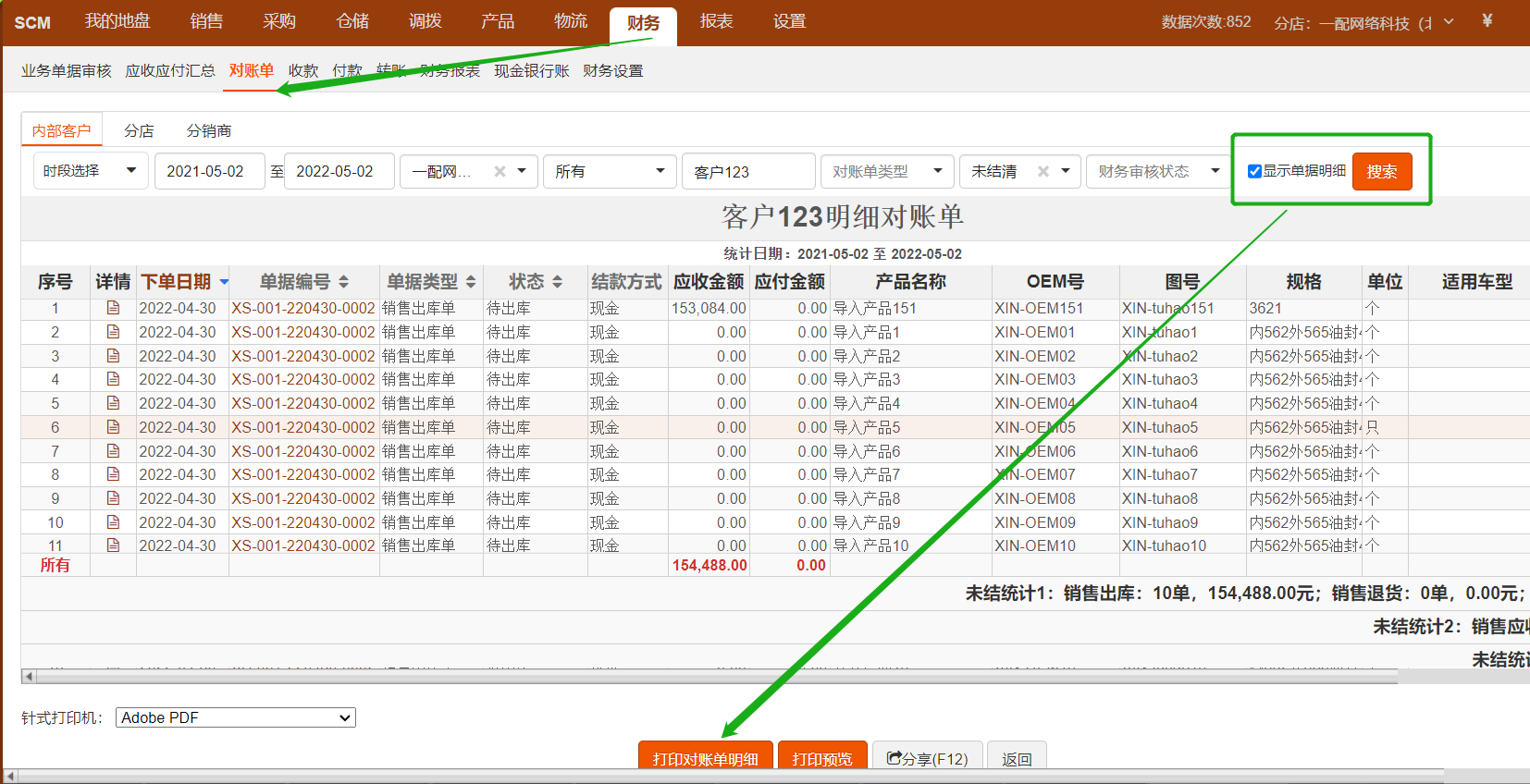Expand the 时段选择 dropdown
1530x784 pixels.
click(x=91, y=171)
